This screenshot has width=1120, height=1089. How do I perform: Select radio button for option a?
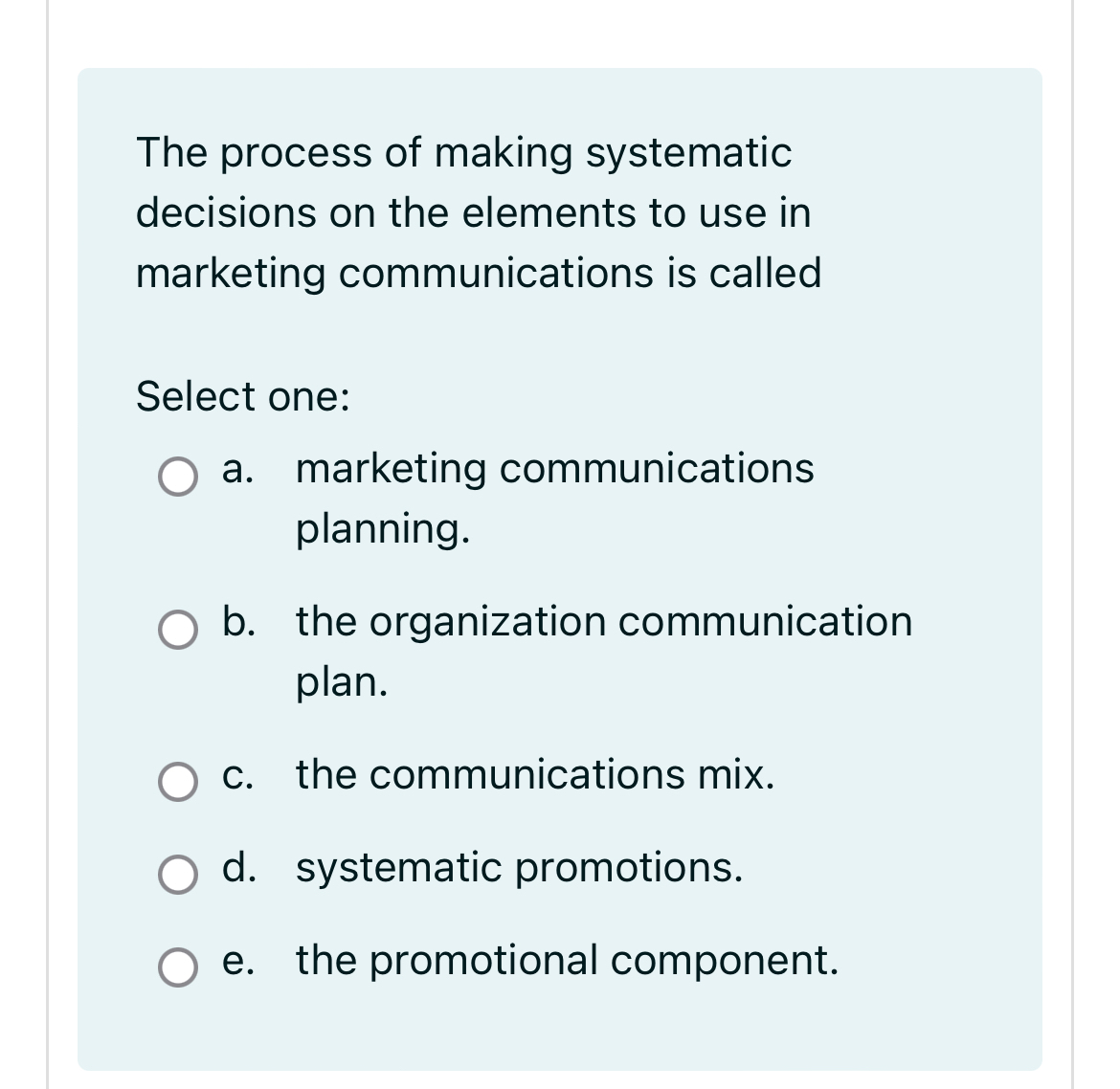coord(178,478)
